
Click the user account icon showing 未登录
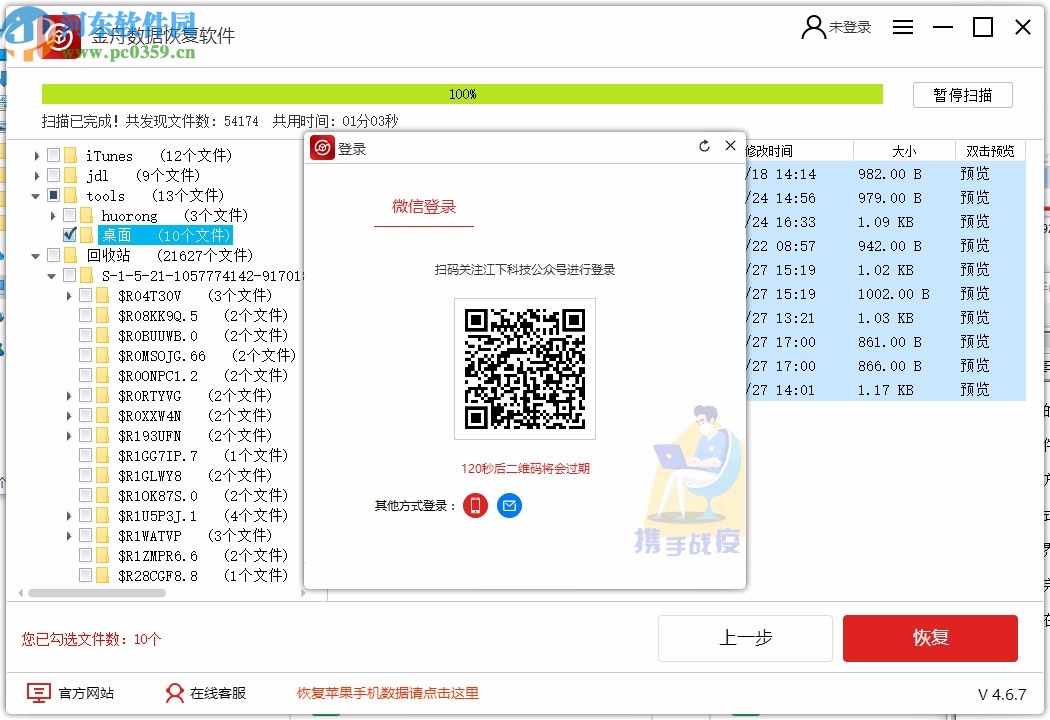click(x=812, y=27)
